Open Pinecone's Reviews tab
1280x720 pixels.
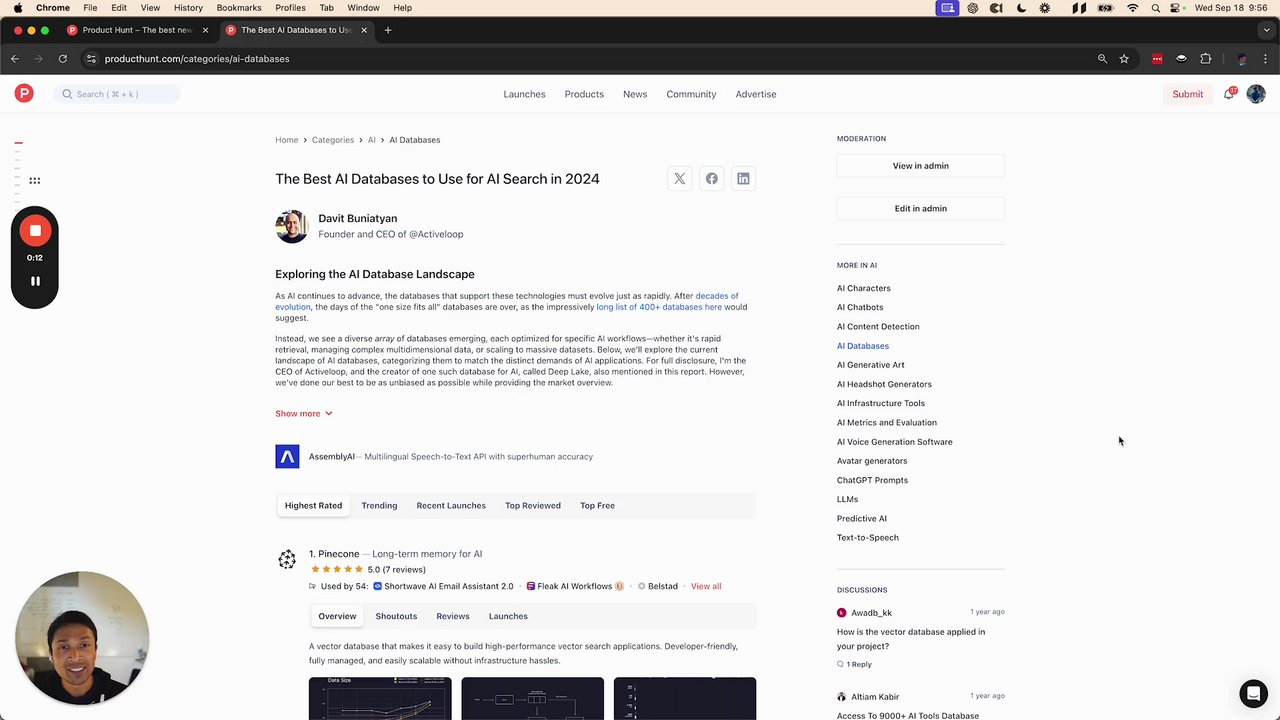pos(453,616)
